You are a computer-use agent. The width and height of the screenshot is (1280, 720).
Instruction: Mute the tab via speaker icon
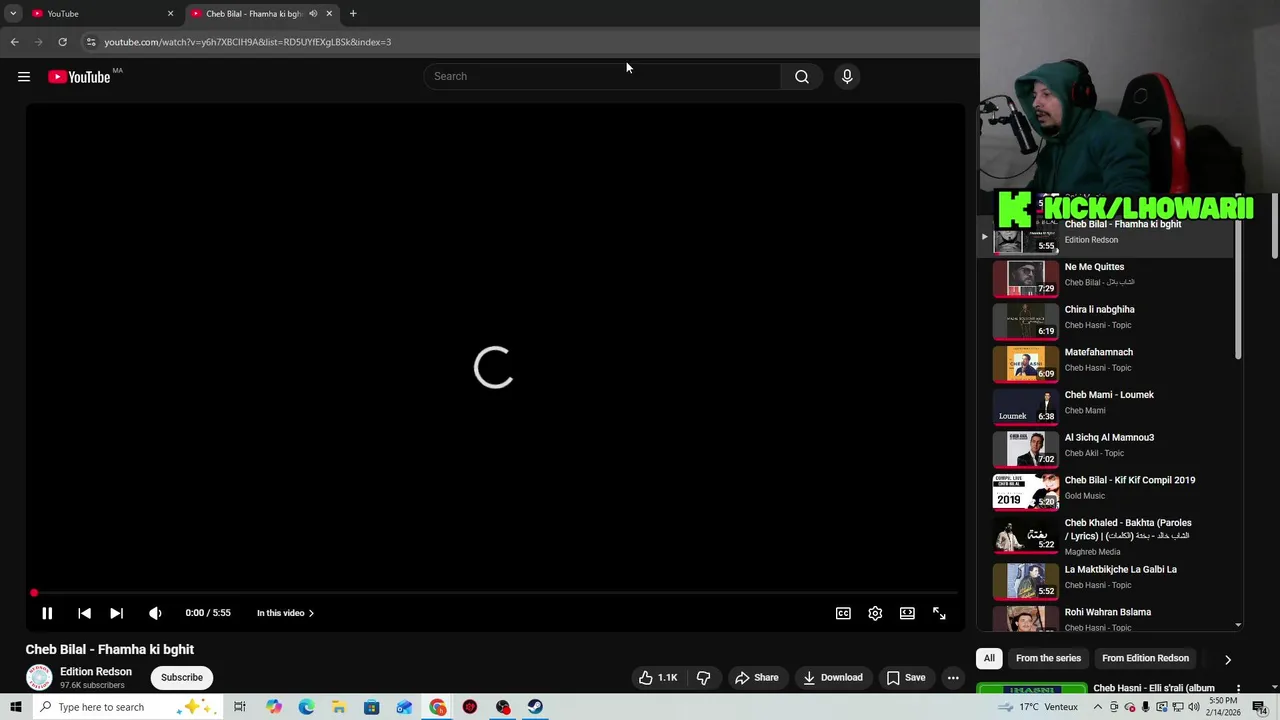tap(313, 14)
